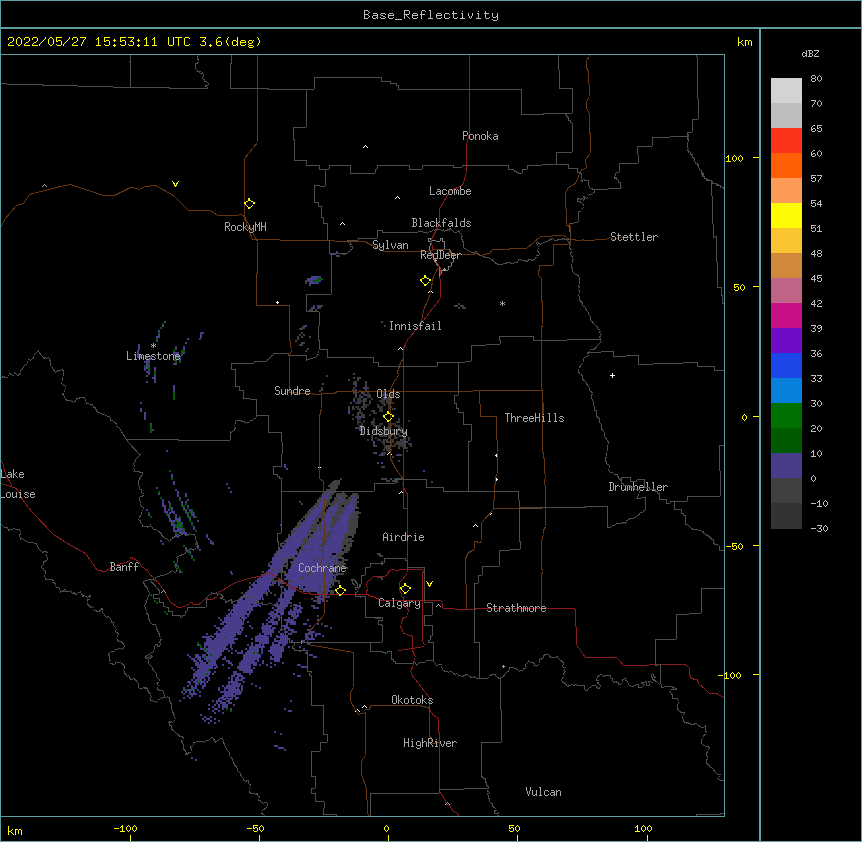
Task: Select the magenta 39-42 dBZ legend color
Action: pos(786,315)
